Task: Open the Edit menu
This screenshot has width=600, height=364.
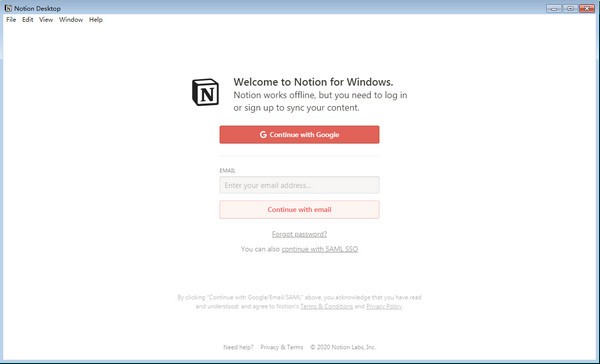Action: point(28,20)
